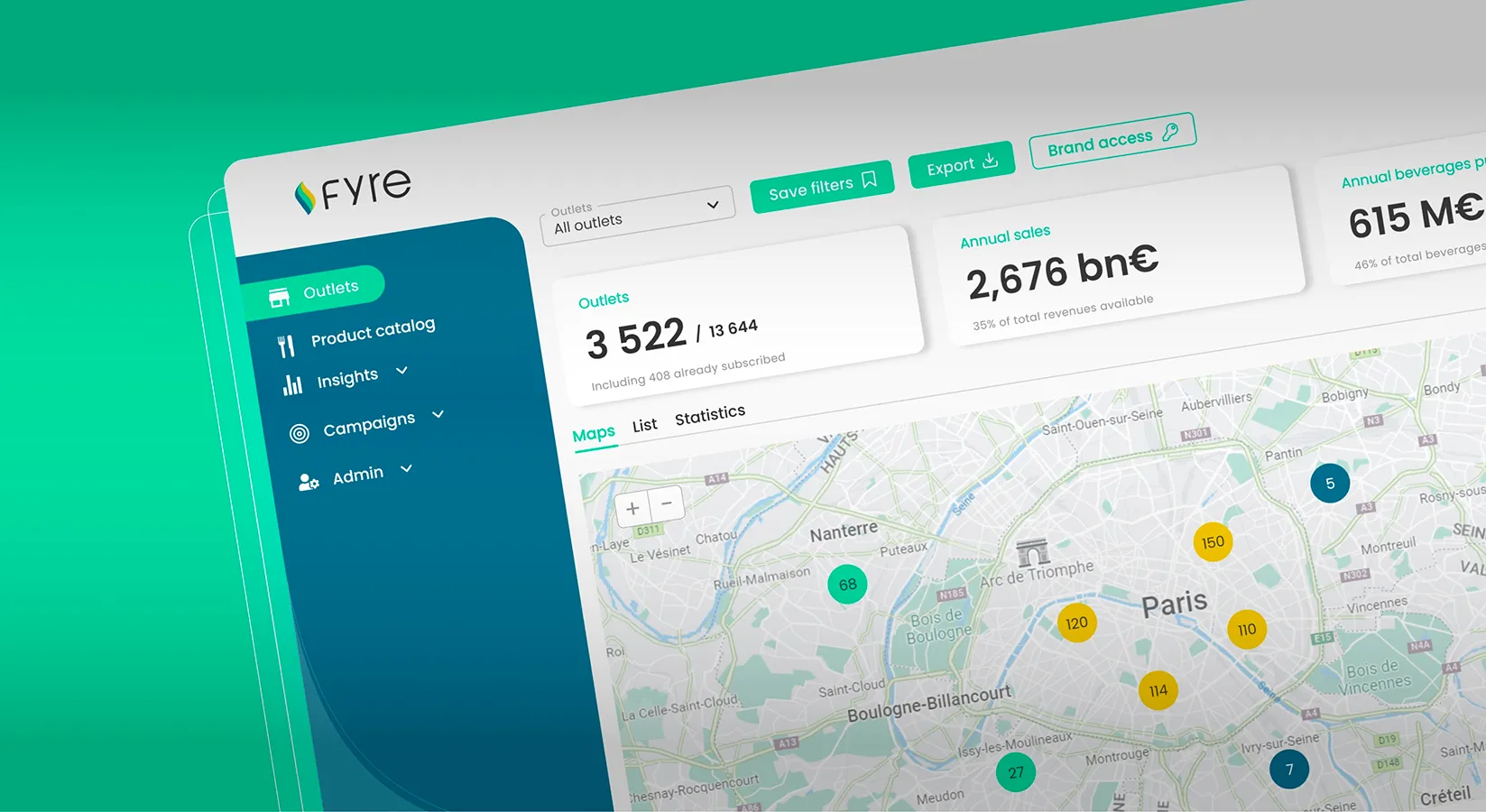Click the Product catalog cutlery icon
The height and width of the screenshot is (812, 1486).
pyautogui.click(x=286, y=346)
